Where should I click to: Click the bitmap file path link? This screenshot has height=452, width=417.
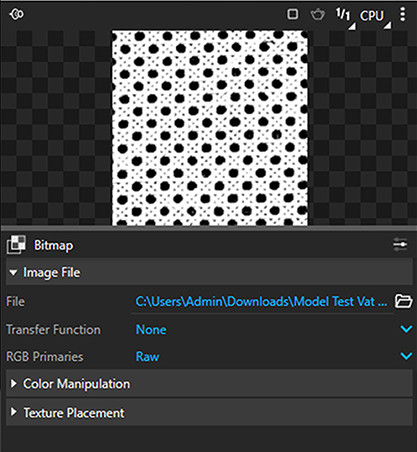pos(261,302)
